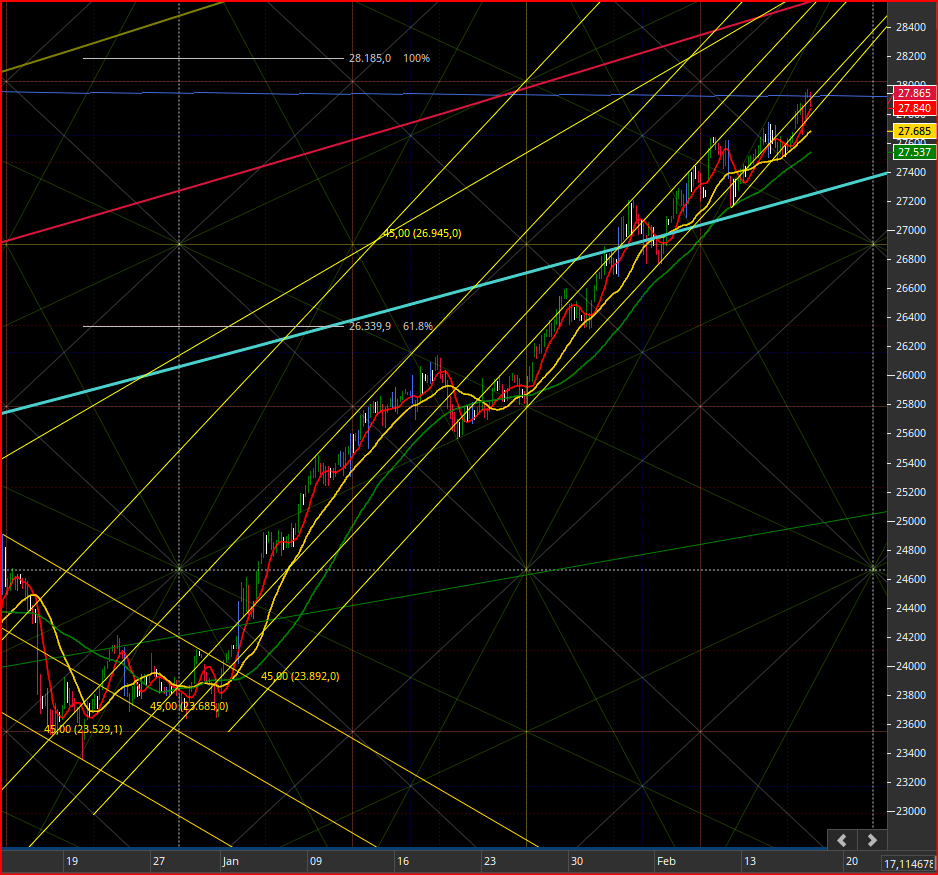Select the red 27.865 price tag
938x875 pixels.
pyautogui.click(x=914, y=93)
